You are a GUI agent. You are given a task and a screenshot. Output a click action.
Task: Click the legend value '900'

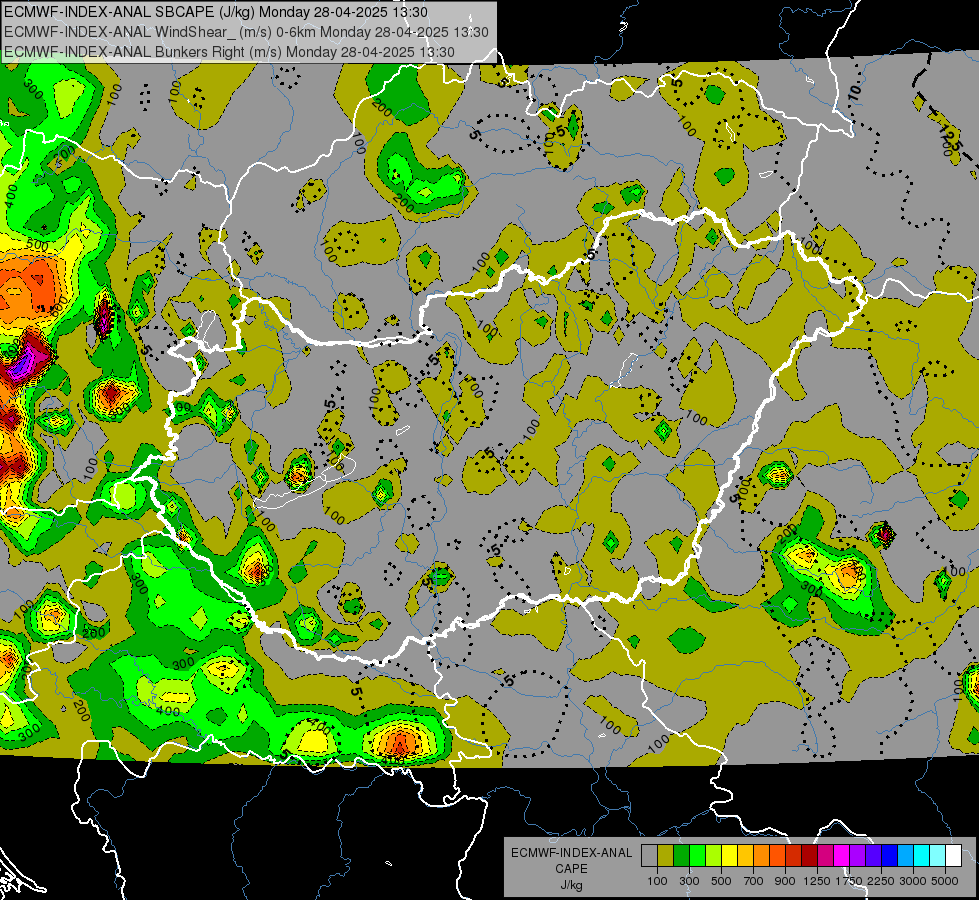point(785,881)
